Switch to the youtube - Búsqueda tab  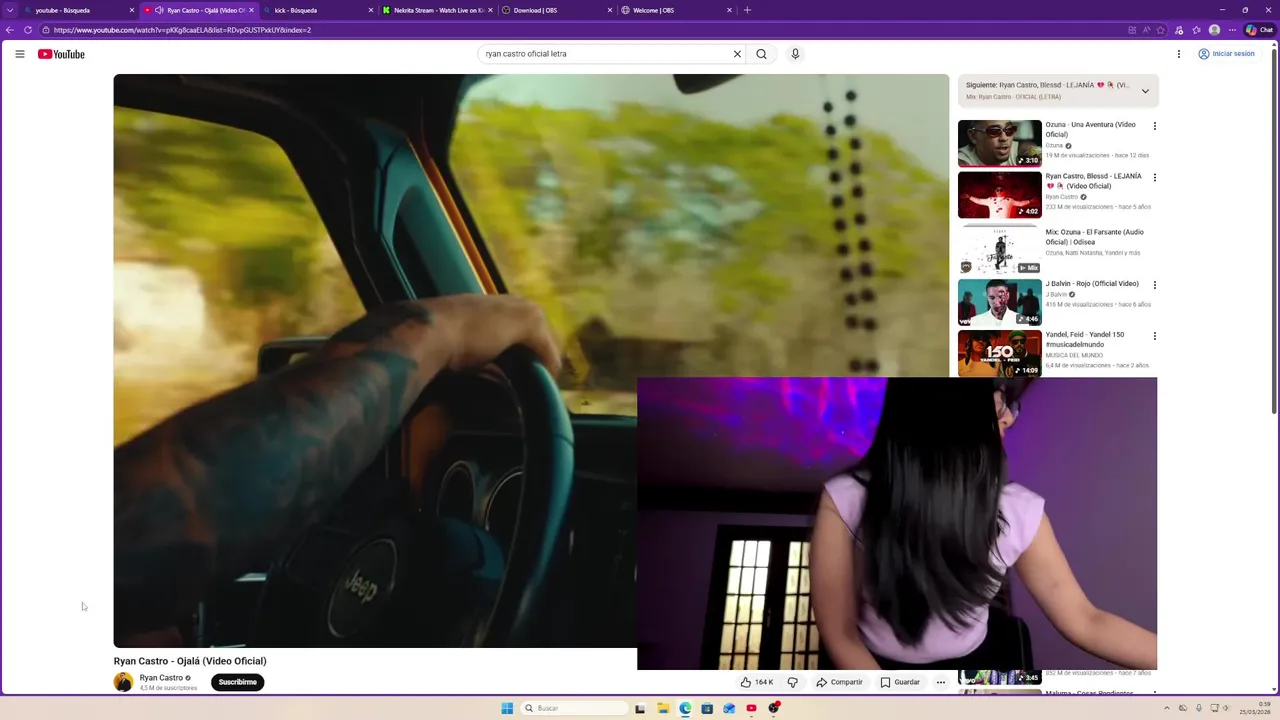click(80, 10)
